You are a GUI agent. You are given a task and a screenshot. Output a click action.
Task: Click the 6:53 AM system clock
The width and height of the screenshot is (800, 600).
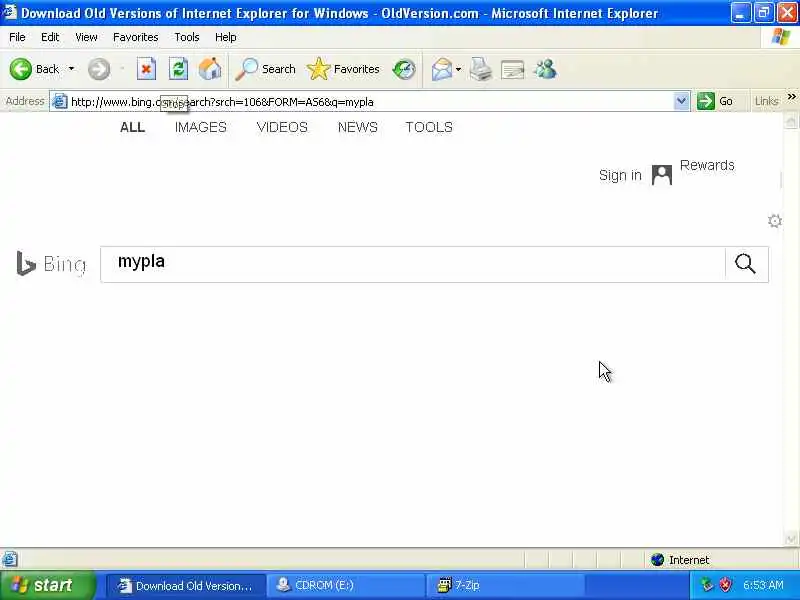pos(763,585)
